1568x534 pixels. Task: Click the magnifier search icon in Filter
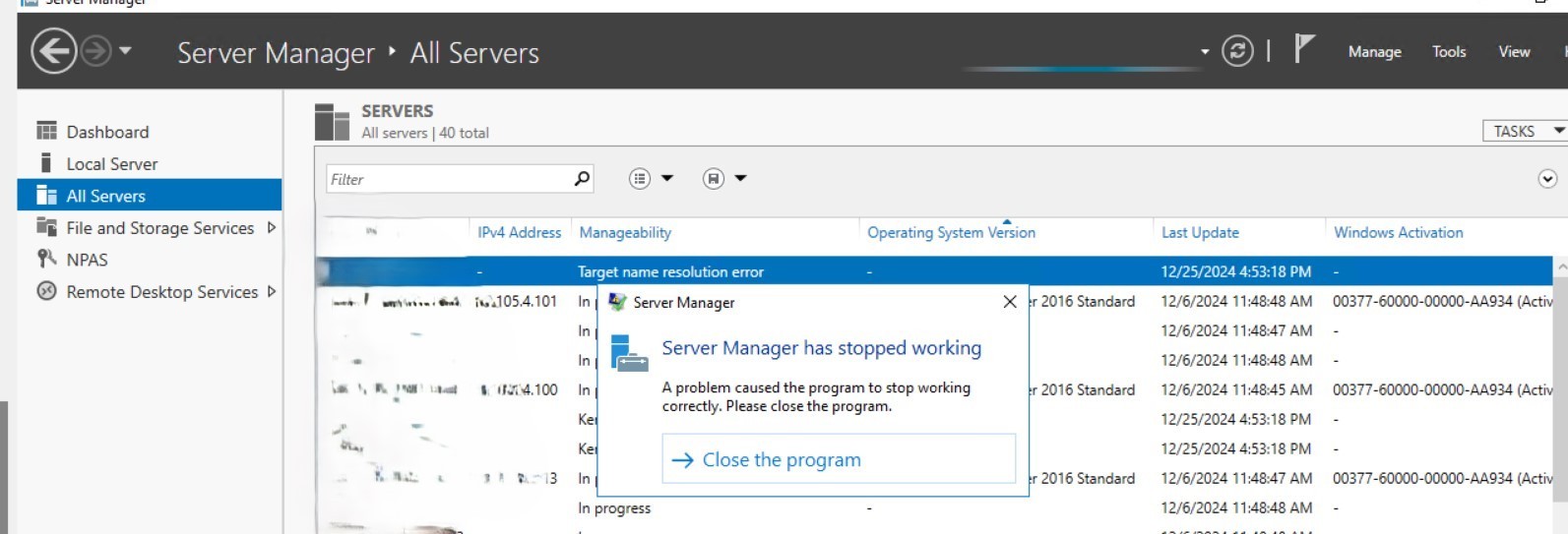click(x=583, y=178)
